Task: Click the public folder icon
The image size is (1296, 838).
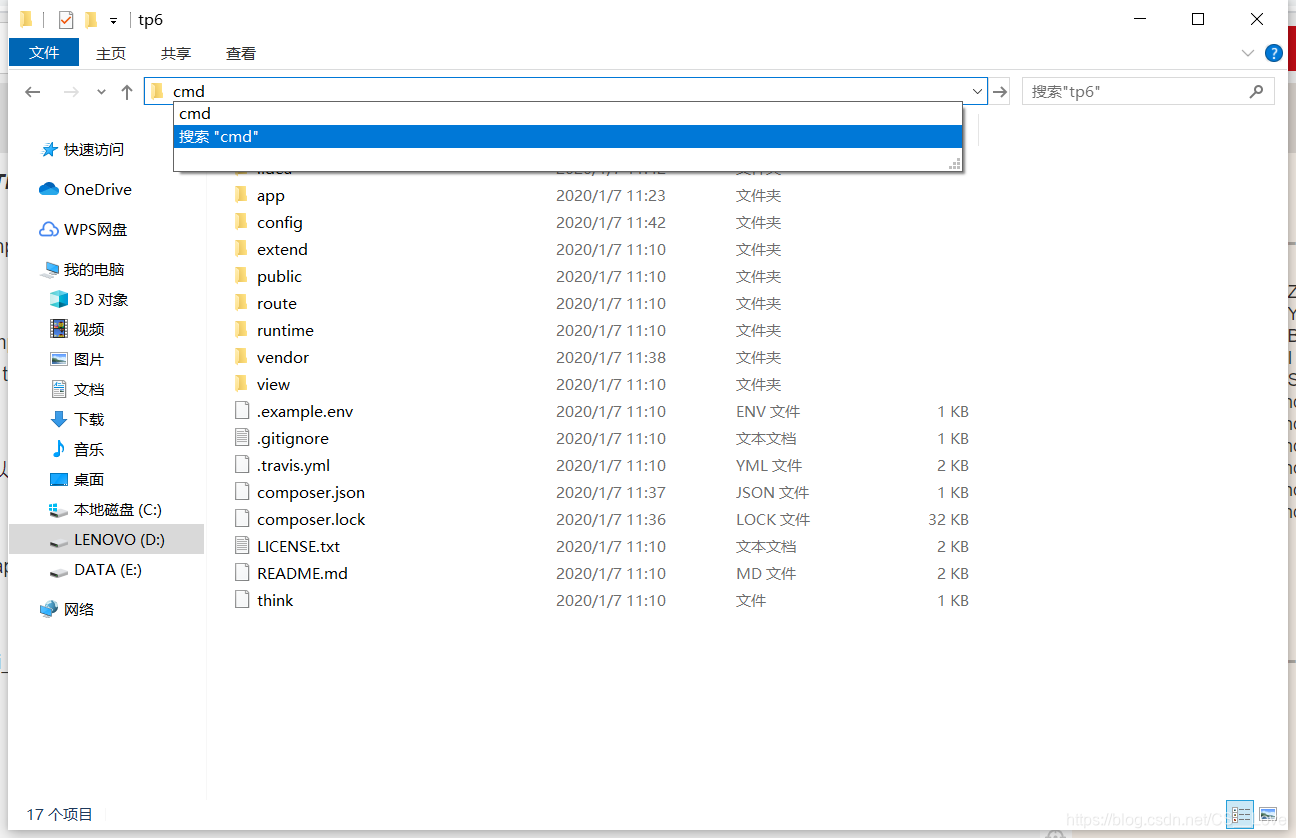Action: (240, 276)
